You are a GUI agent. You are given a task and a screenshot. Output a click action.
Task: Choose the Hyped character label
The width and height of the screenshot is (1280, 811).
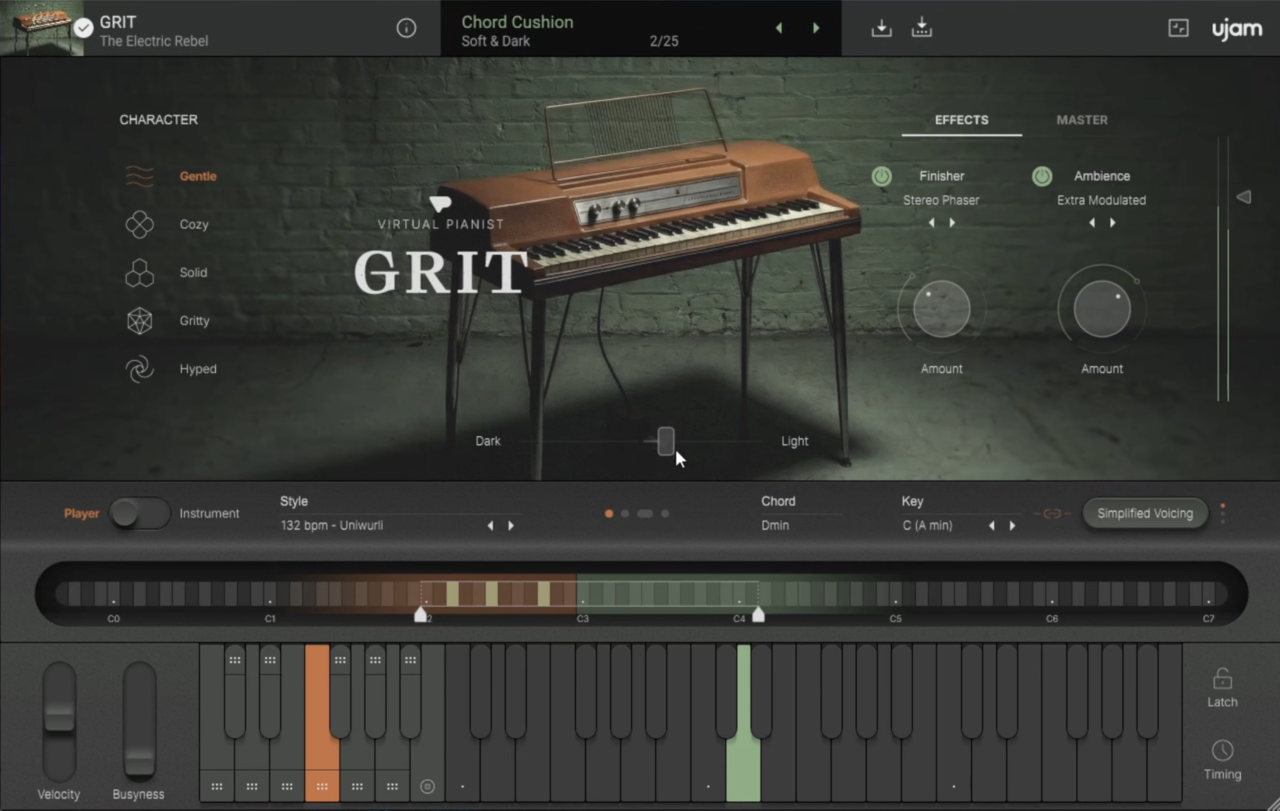tap(198, 369)
